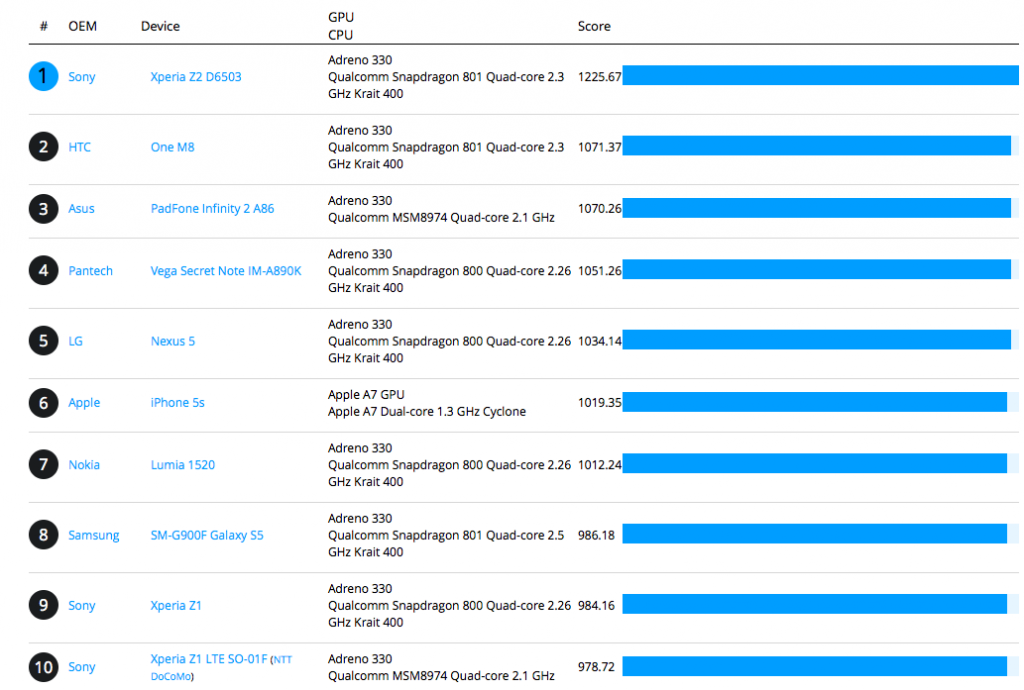Click the Score column header
The image size is (1024, 690).
click(x=594, y=26)
